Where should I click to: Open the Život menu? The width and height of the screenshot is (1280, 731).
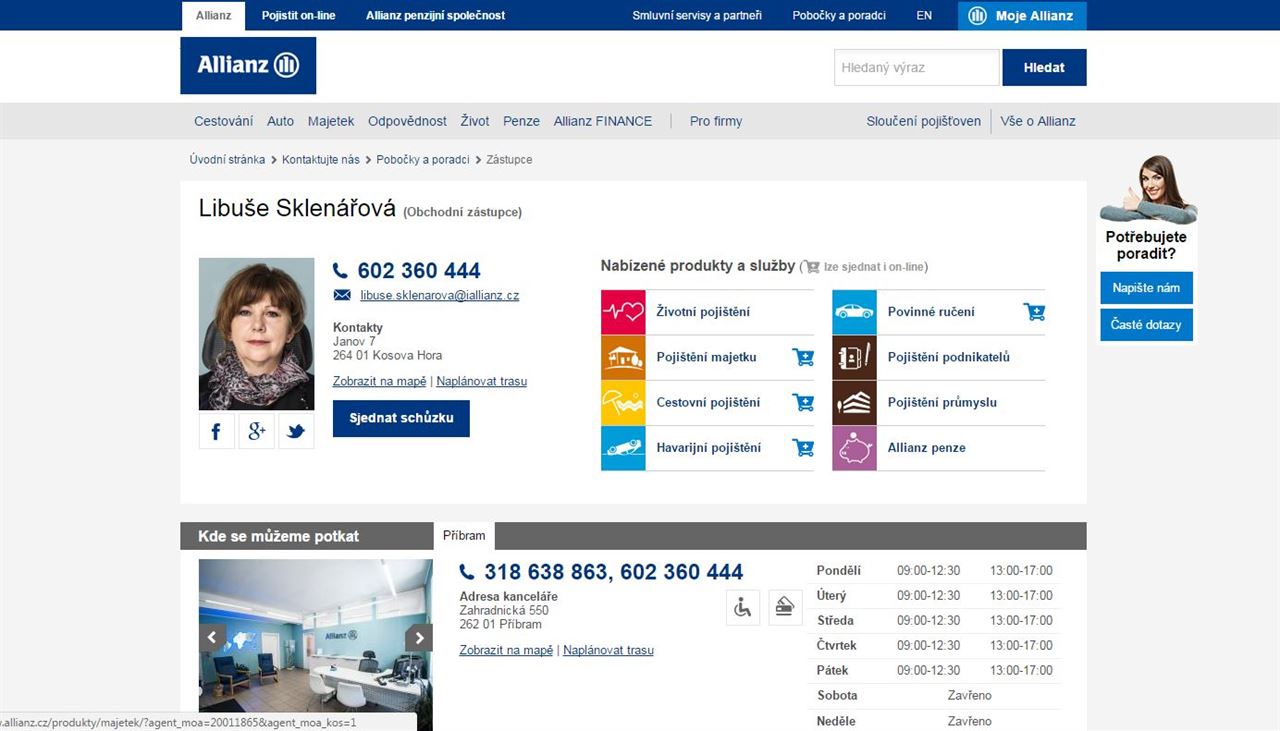475,121
